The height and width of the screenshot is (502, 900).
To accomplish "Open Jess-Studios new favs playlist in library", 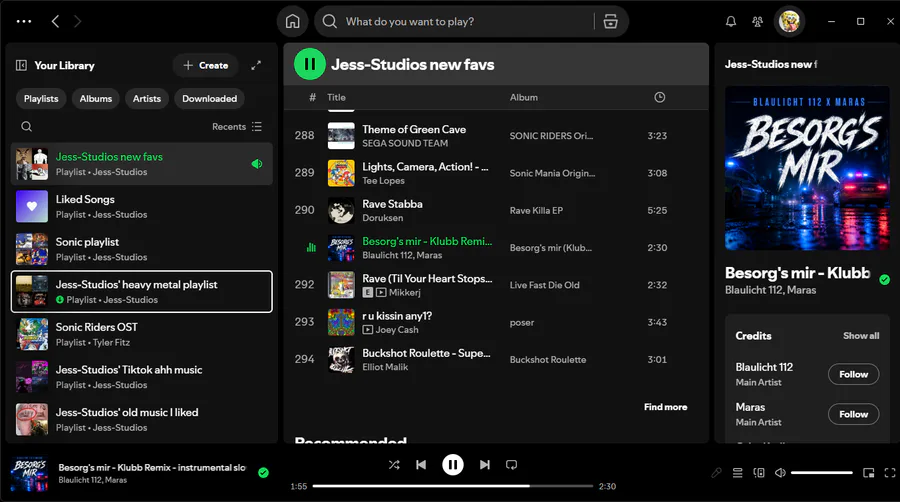I will click(142, 164).
